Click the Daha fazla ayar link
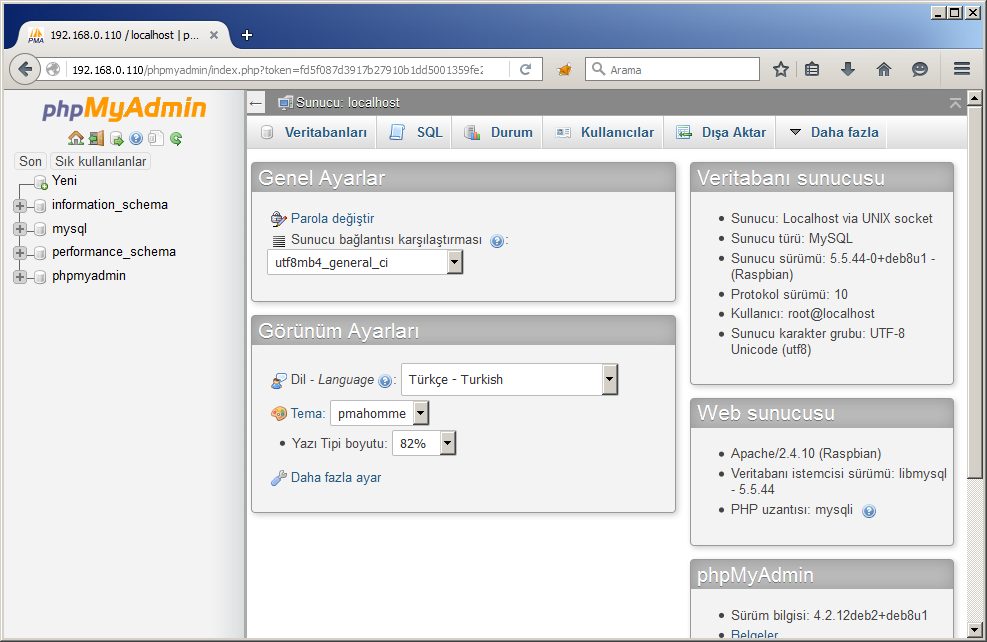Viewport: 987px width, 642px height. (336, 478)
